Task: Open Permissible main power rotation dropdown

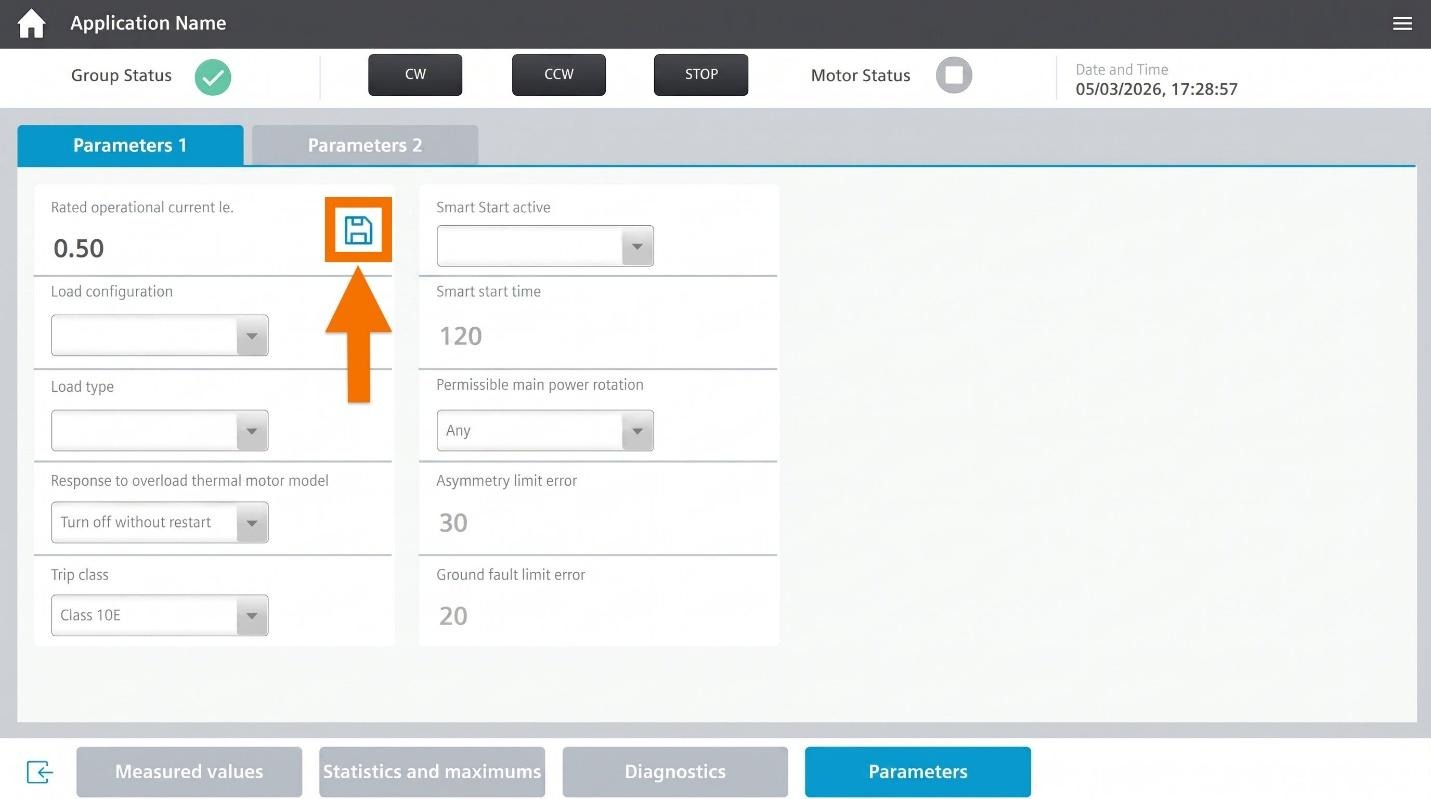Action: coord(545,431)
